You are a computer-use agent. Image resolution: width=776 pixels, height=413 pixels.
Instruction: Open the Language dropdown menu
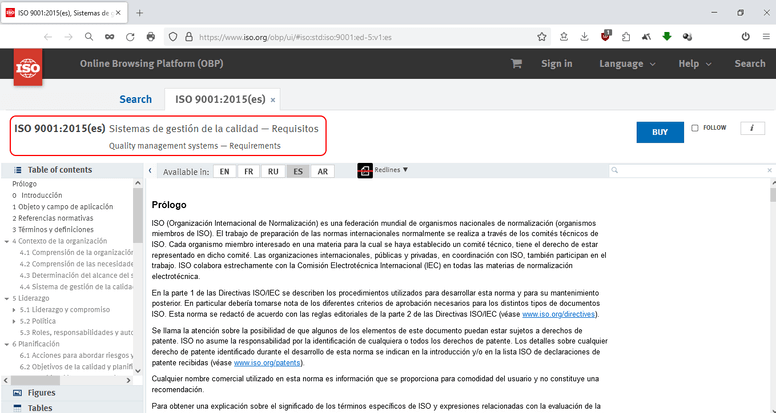pos(627,64)
